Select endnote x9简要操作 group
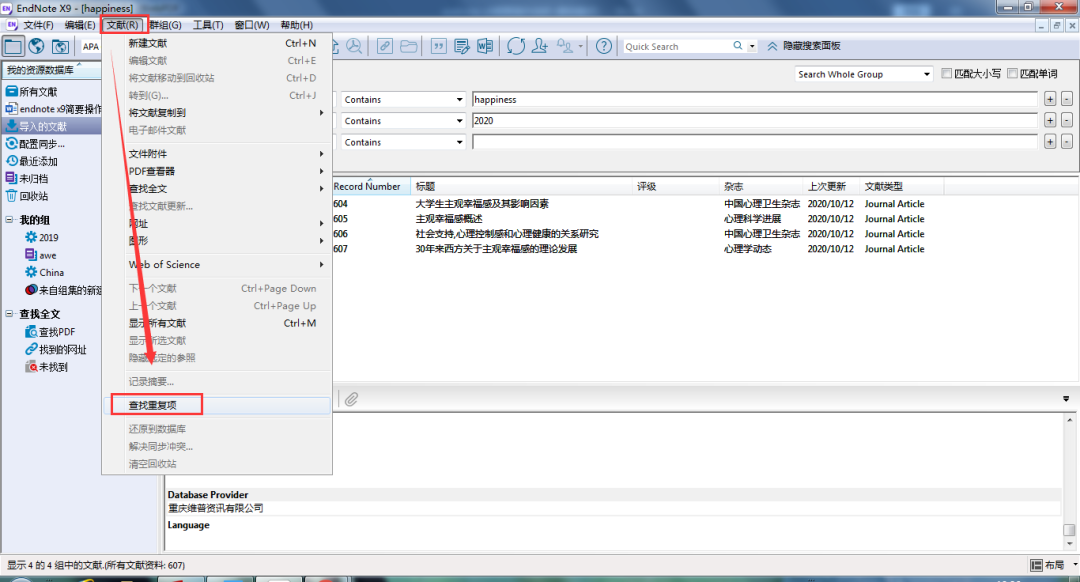Image resolution: width=1080 pixels, height=582 pixels. [52, 109]
